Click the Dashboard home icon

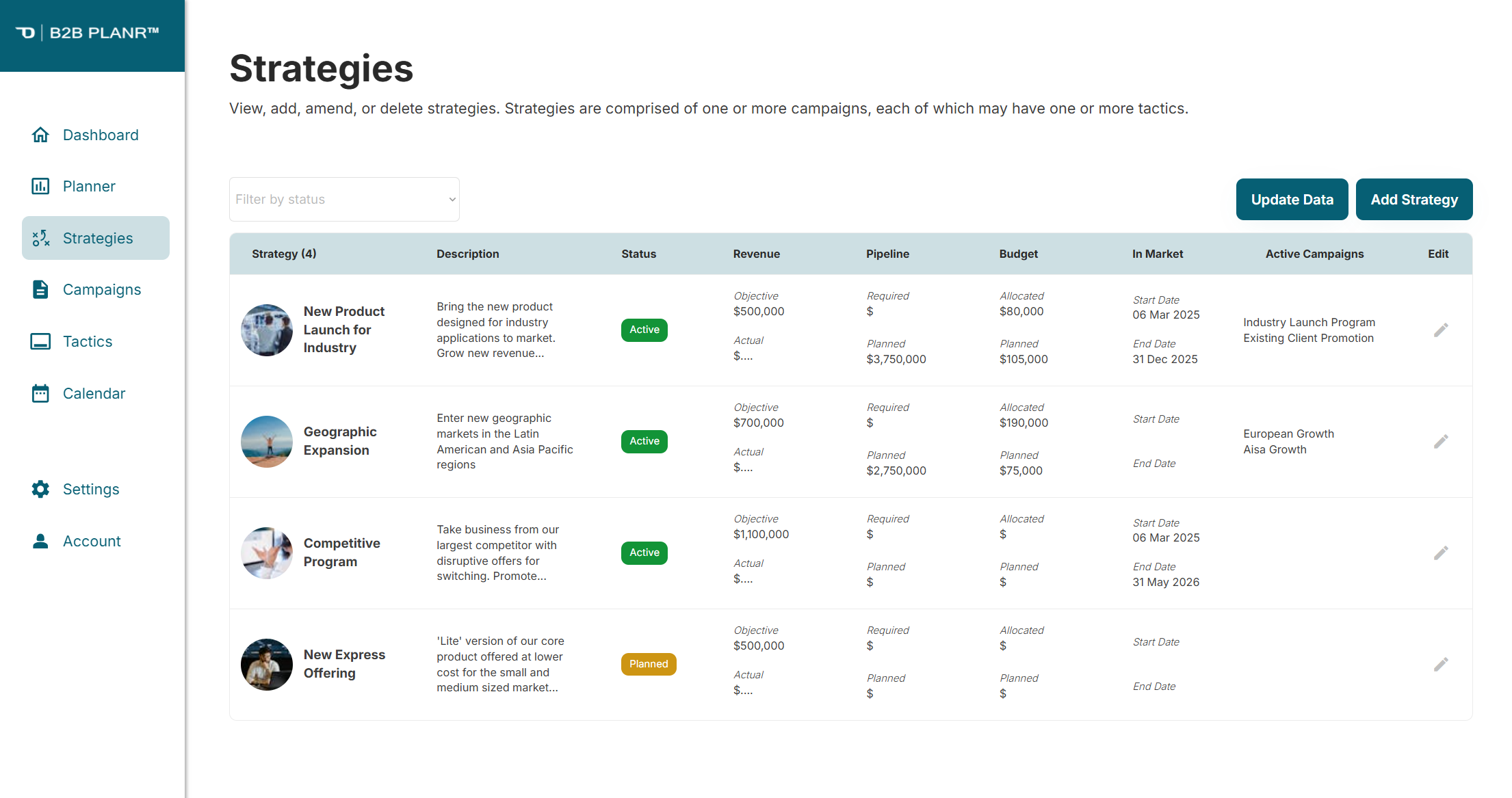pyautogui.click(x=40, y=135)
